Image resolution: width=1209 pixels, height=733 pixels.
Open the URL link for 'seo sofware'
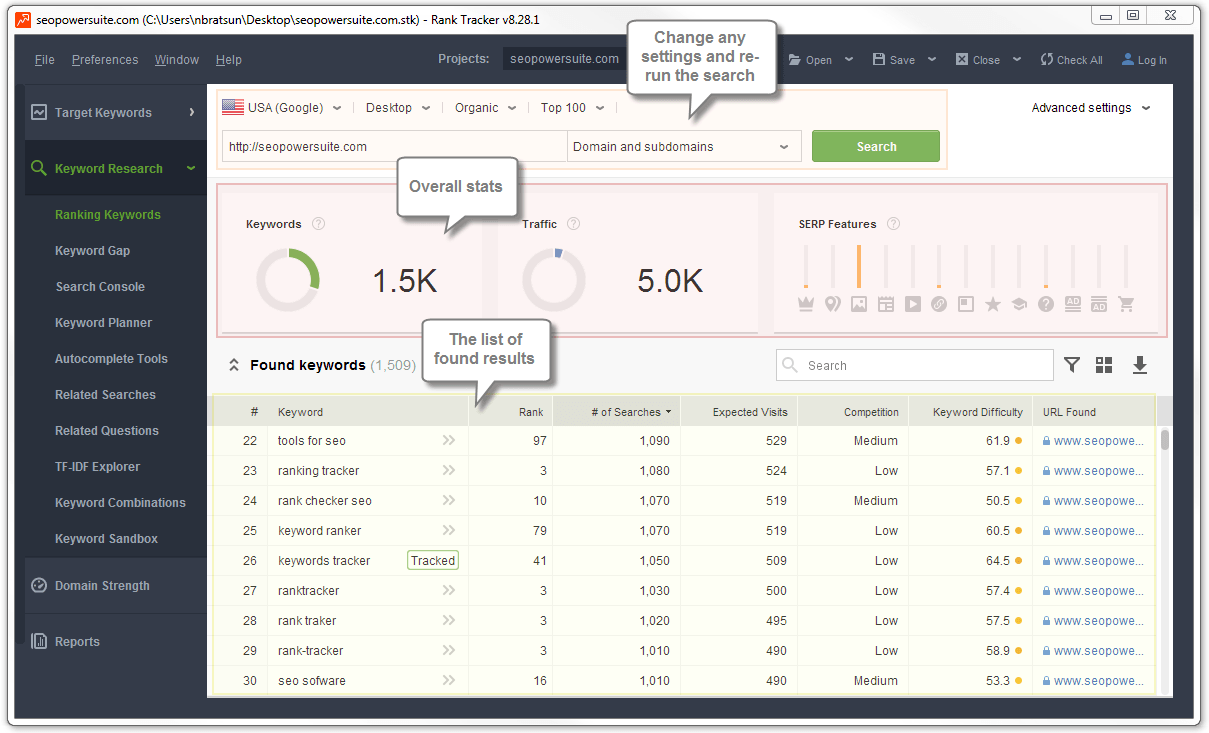coord(1097,681)
